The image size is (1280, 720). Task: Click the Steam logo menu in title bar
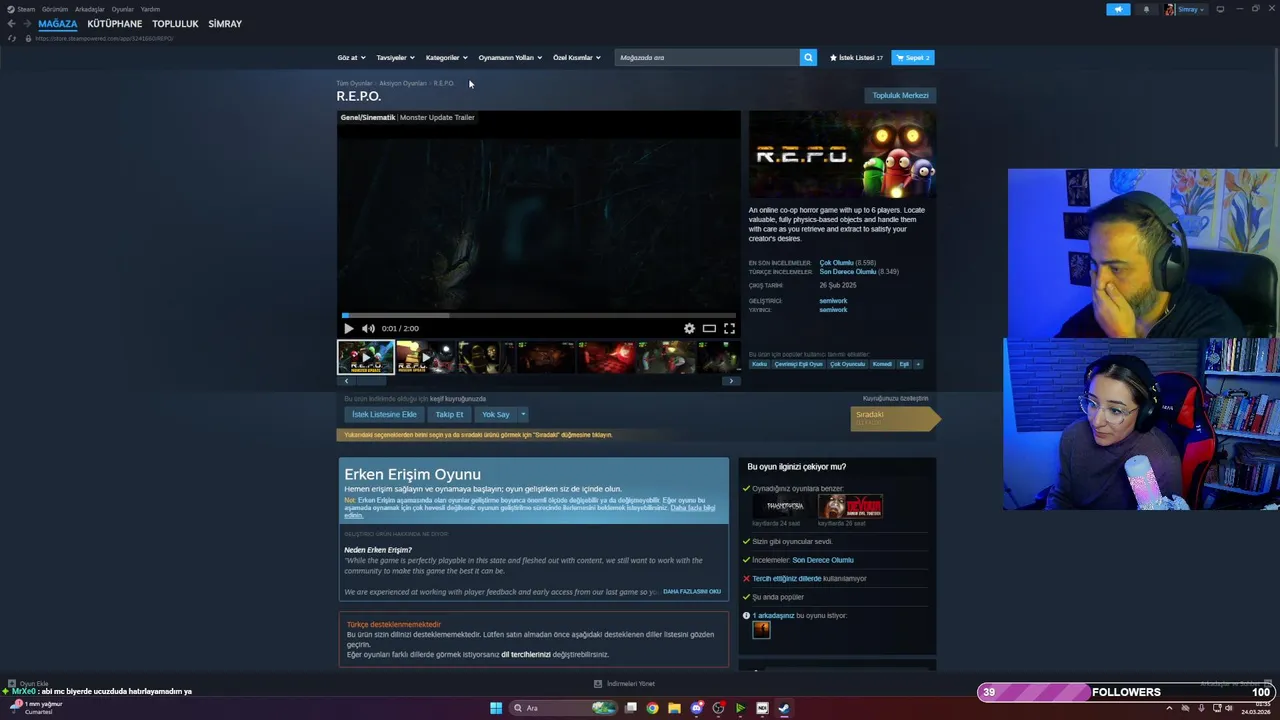(21, 9)
